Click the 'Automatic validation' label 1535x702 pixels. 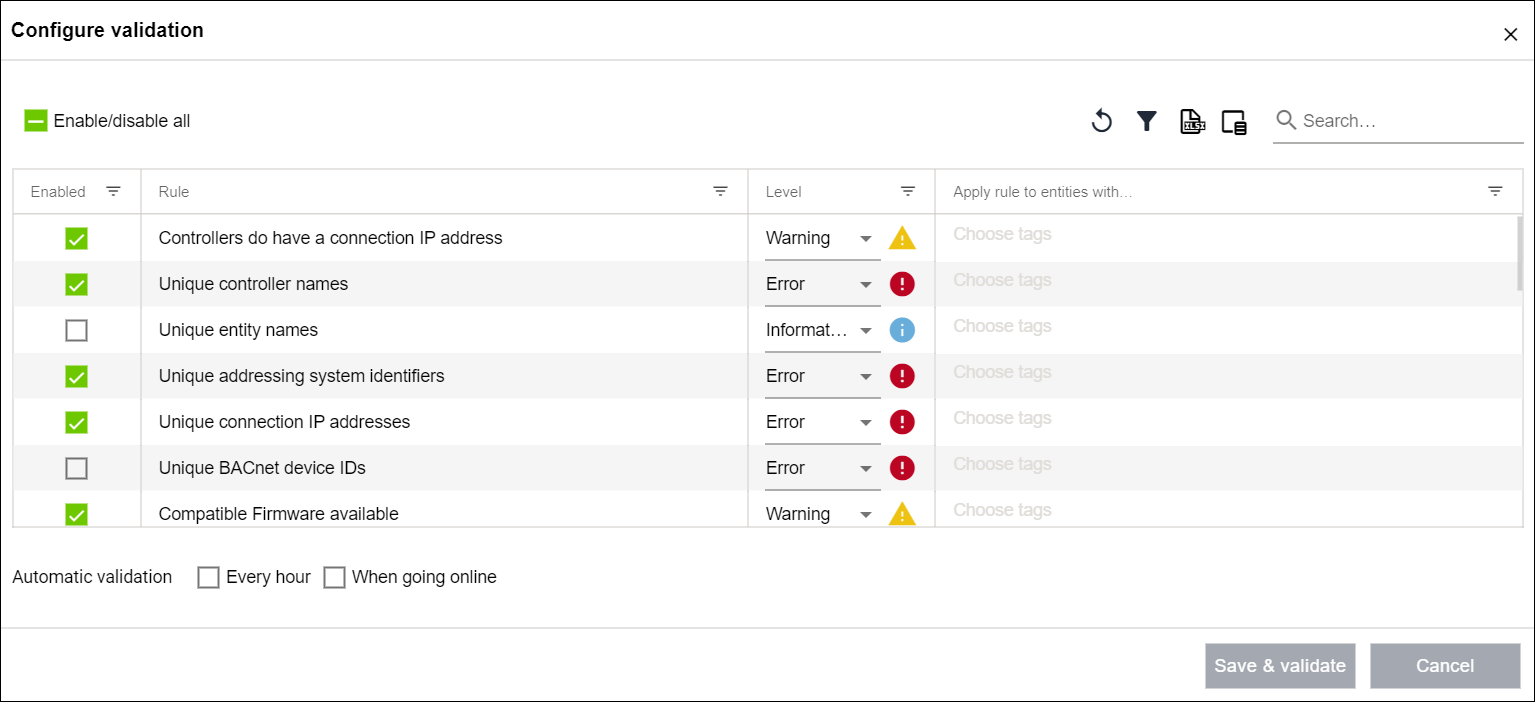(92, 577)
